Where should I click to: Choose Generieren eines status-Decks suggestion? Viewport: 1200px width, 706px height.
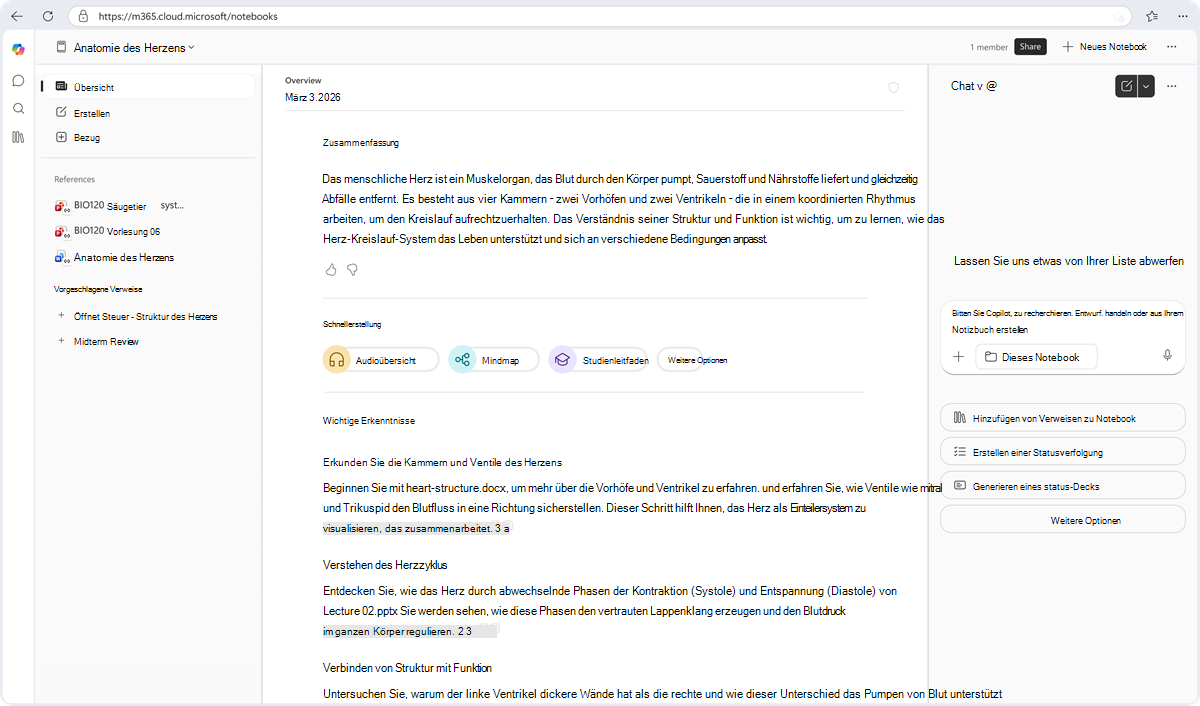pyautogui.click(x=1062, y=486)
